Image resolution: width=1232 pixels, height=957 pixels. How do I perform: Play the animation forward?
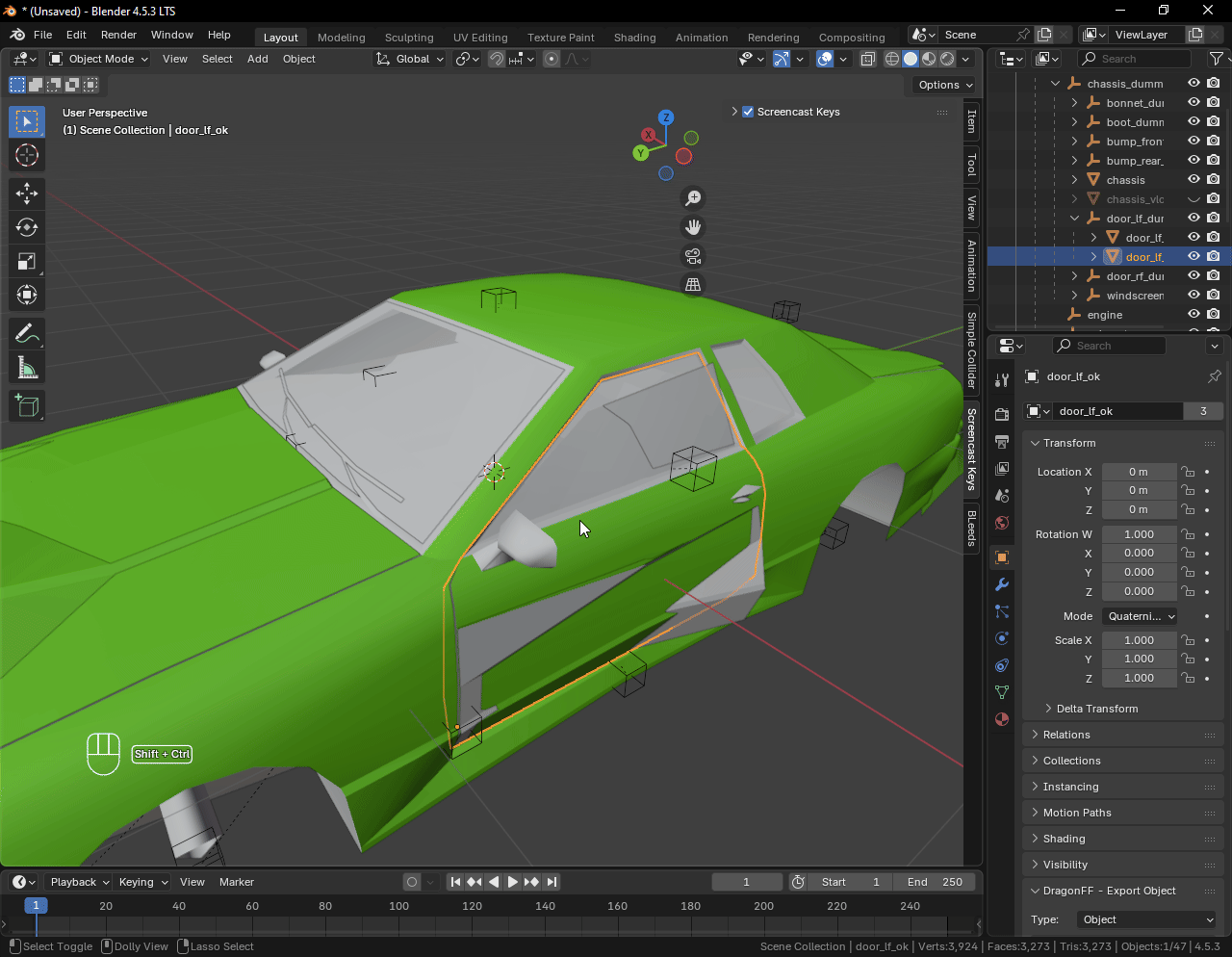click(512, 882)
